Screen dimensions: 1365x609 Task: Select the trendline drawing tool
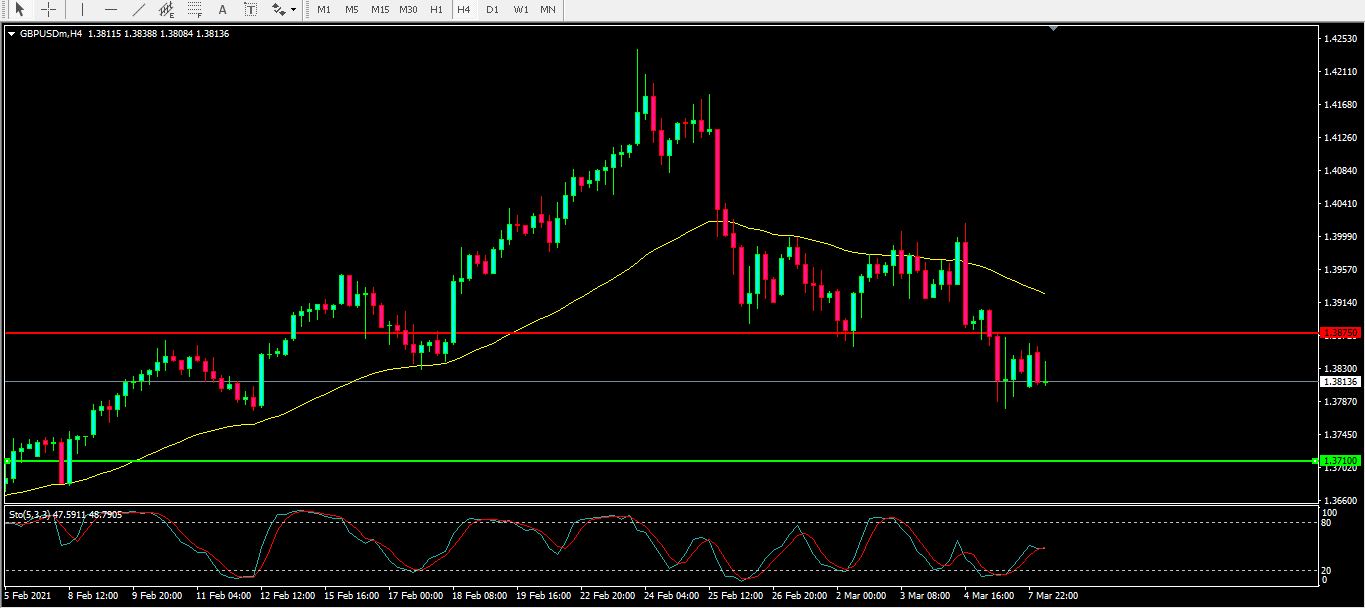(139, 9)
